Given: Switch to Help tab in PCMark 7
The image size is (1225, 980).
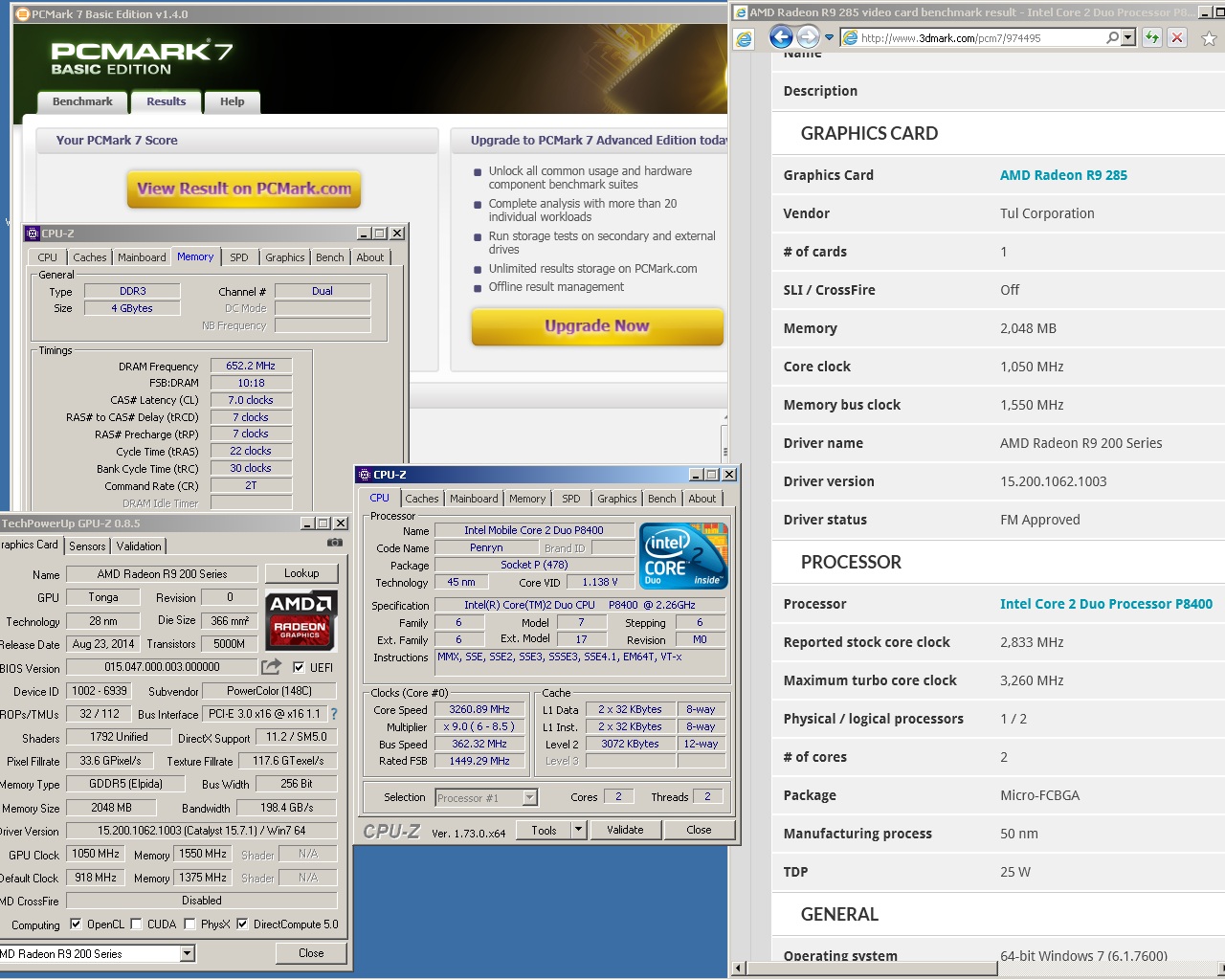Looking at the screenshot, I should (x=233, y=101).
